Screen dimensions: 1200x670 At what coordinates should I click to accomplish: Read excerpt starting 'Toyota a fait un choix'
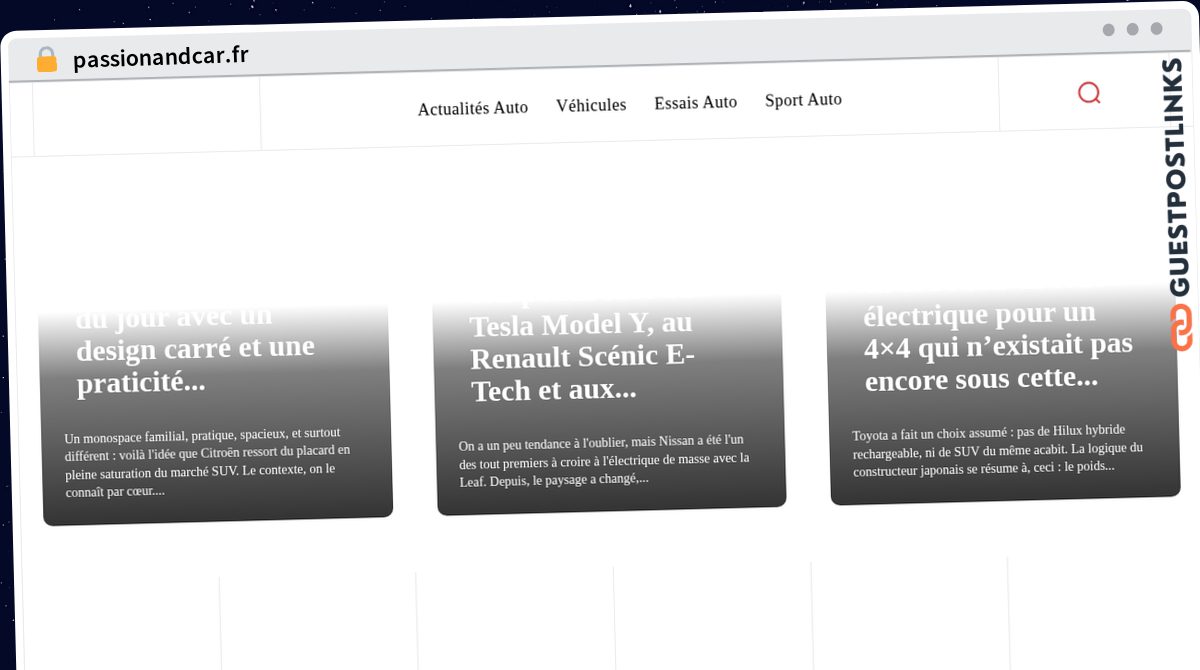tap(998, 451)
